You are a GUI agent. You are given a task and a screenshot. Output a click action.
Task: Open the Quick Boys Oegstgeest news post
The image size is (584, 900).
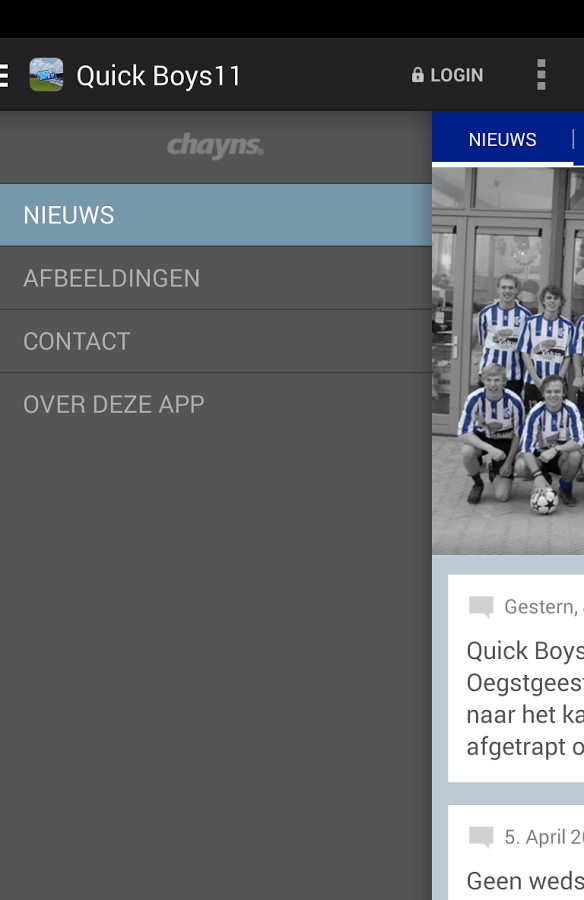click(x=516, y=678)
